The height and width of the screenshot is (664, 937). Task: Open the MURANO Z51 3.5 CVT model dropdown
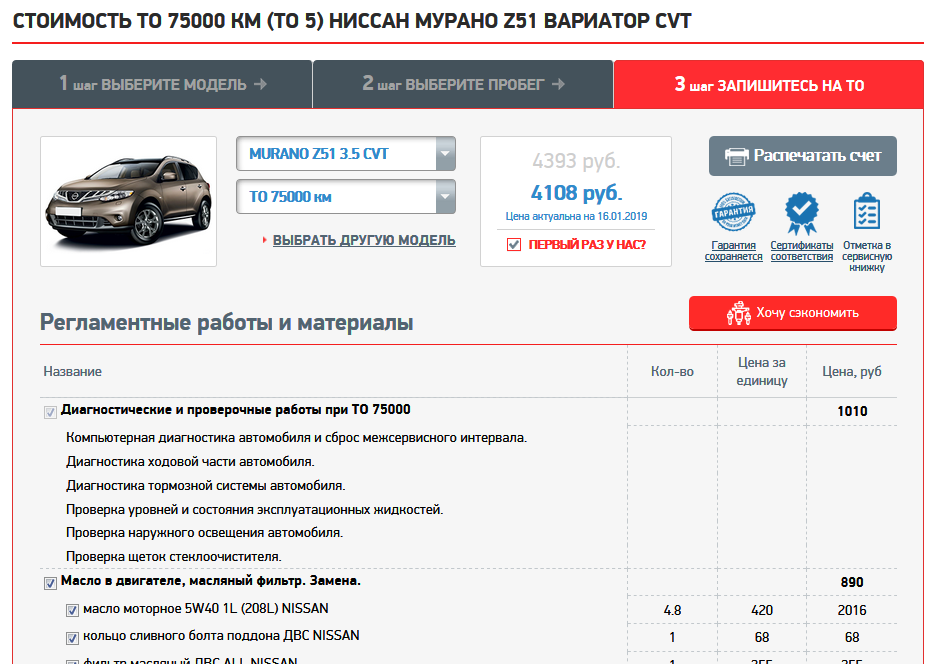pos(346,154)
